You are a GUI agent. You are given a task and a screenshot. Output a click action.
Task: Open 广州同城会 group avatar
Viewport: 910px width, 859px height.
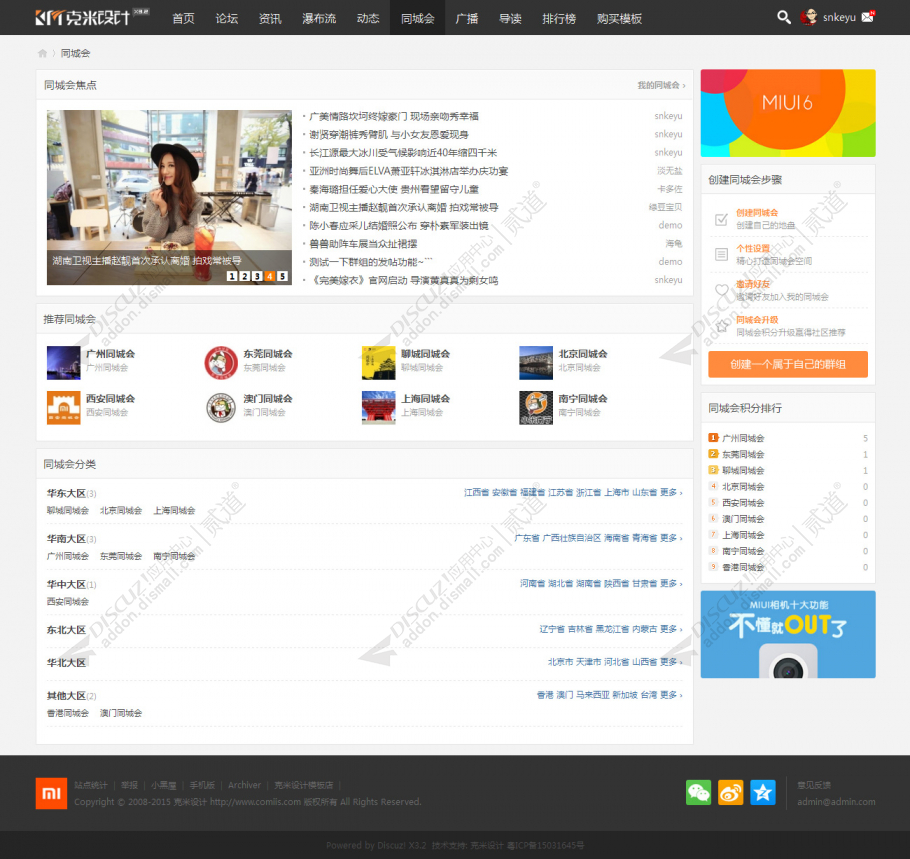coord(63,363)
